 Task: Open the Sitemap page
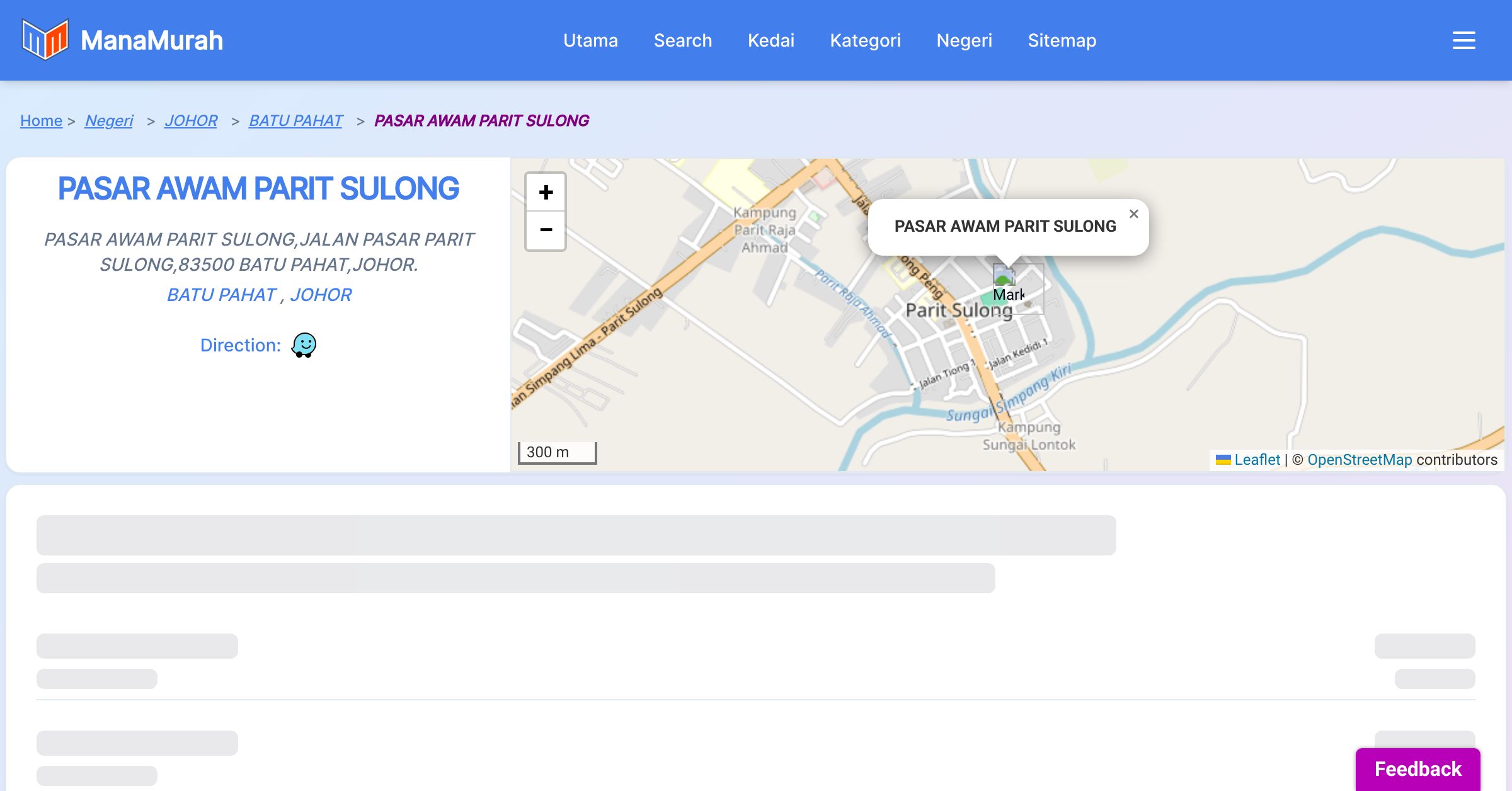(x=1062, y=40)
